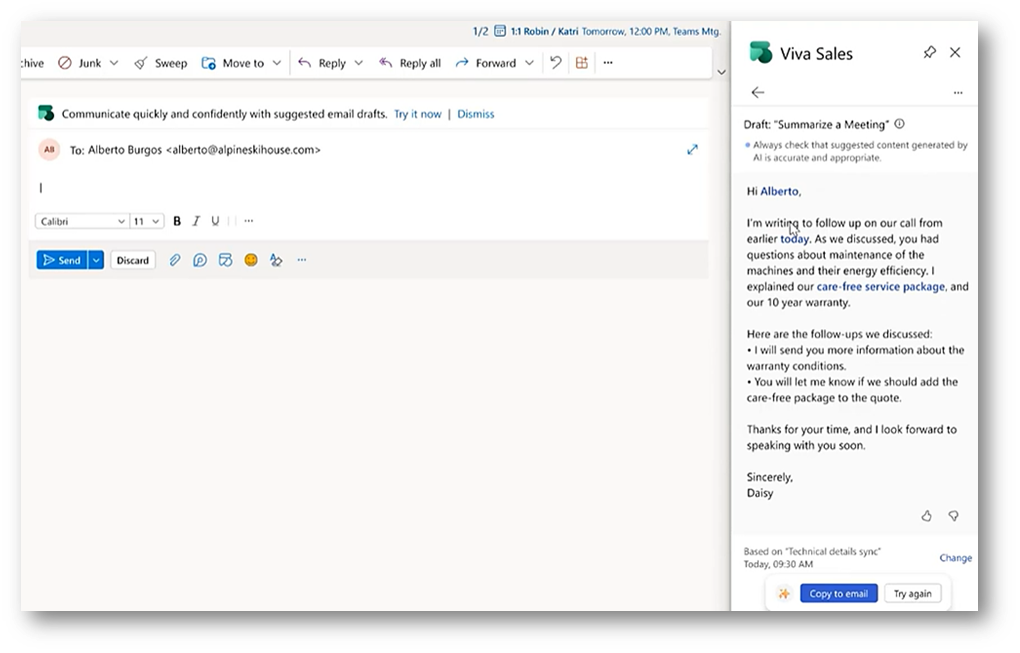Open the apps grid icon beside undo
Image resolution: width=1020 pixels, height=653 pixels.
tap(582, 62)
